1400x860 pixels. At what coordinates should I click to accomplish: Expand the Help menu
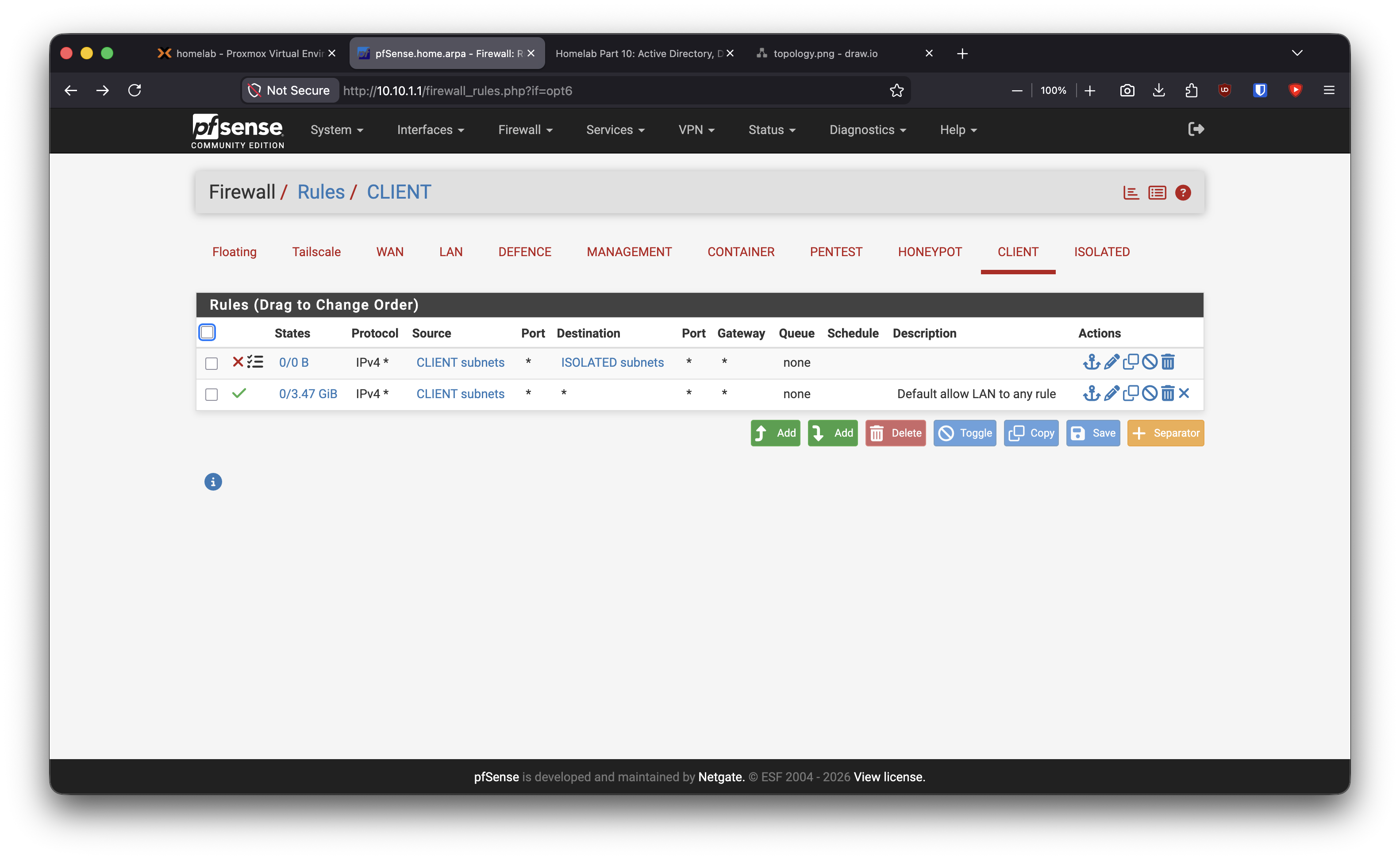pos(958,130)
